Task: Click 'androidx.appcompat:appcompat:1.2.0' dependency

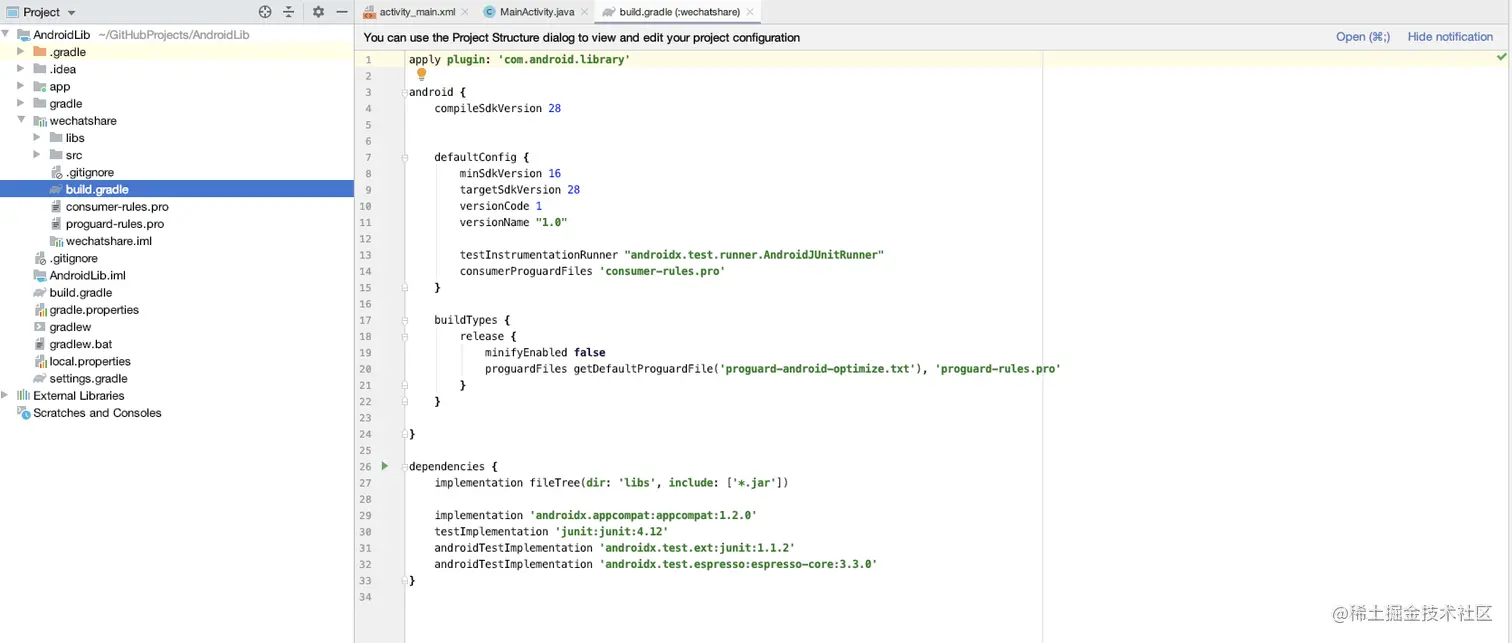Action: pyautogui.click(x=643, y=515)
